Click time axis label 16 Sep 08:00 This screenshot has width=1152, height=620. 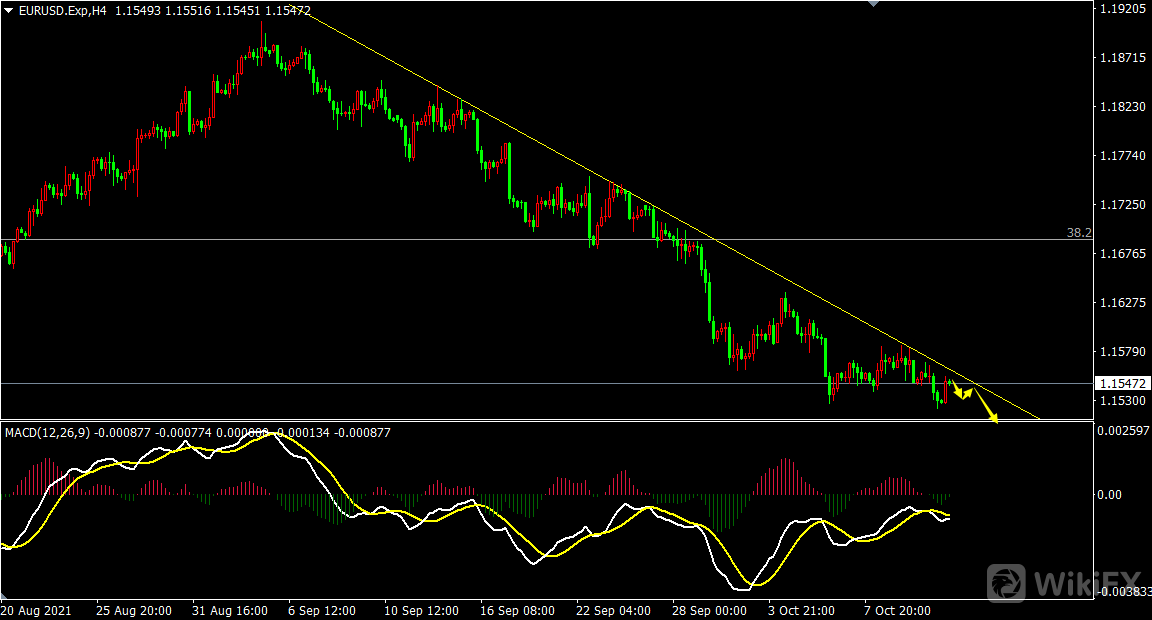517,610
